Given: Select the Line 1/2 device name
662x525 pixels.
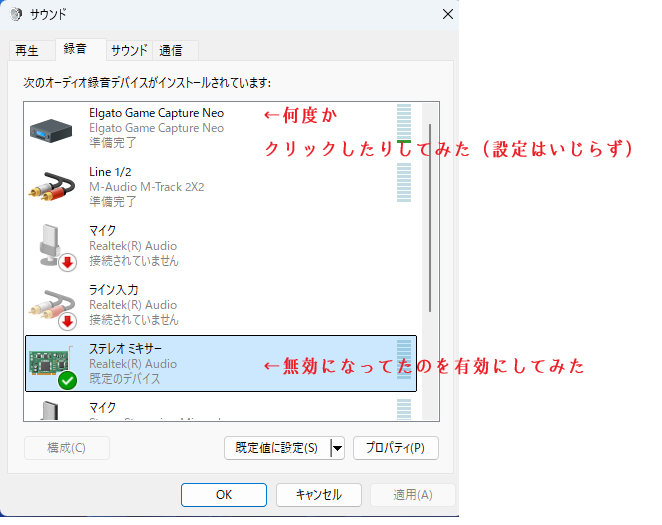Looking at the screenshot, I should (x=110, y=172).
